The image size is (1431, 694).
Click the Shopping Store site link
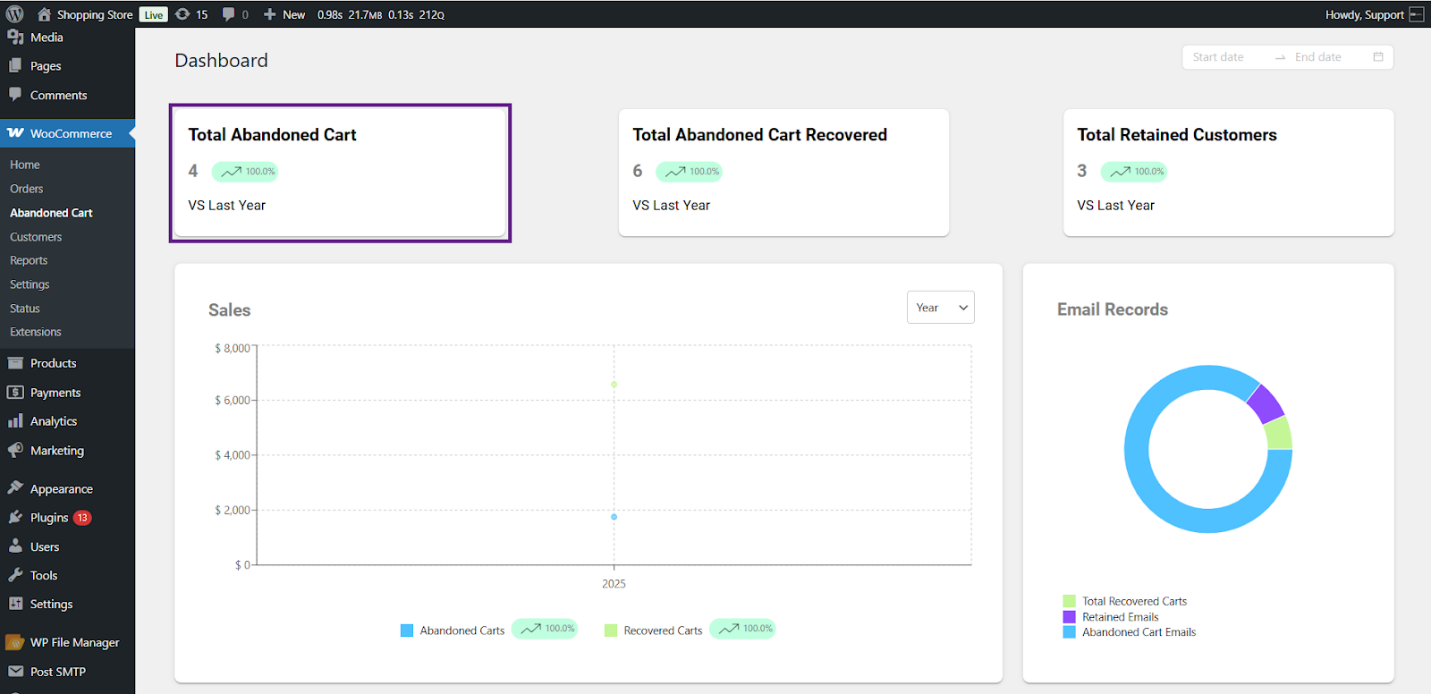[94, 14]
